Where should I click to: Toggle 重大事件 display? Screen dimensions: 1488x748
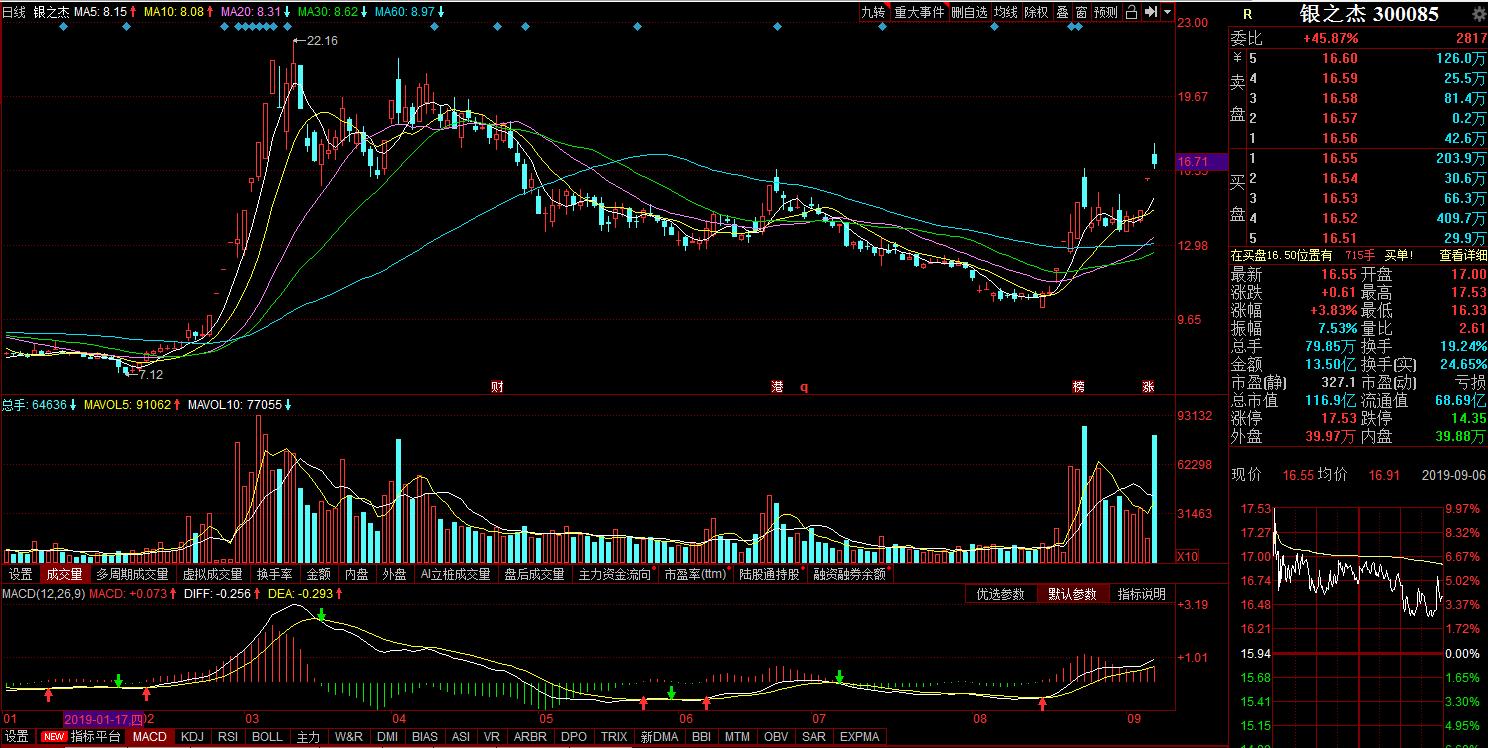(919, 12)
